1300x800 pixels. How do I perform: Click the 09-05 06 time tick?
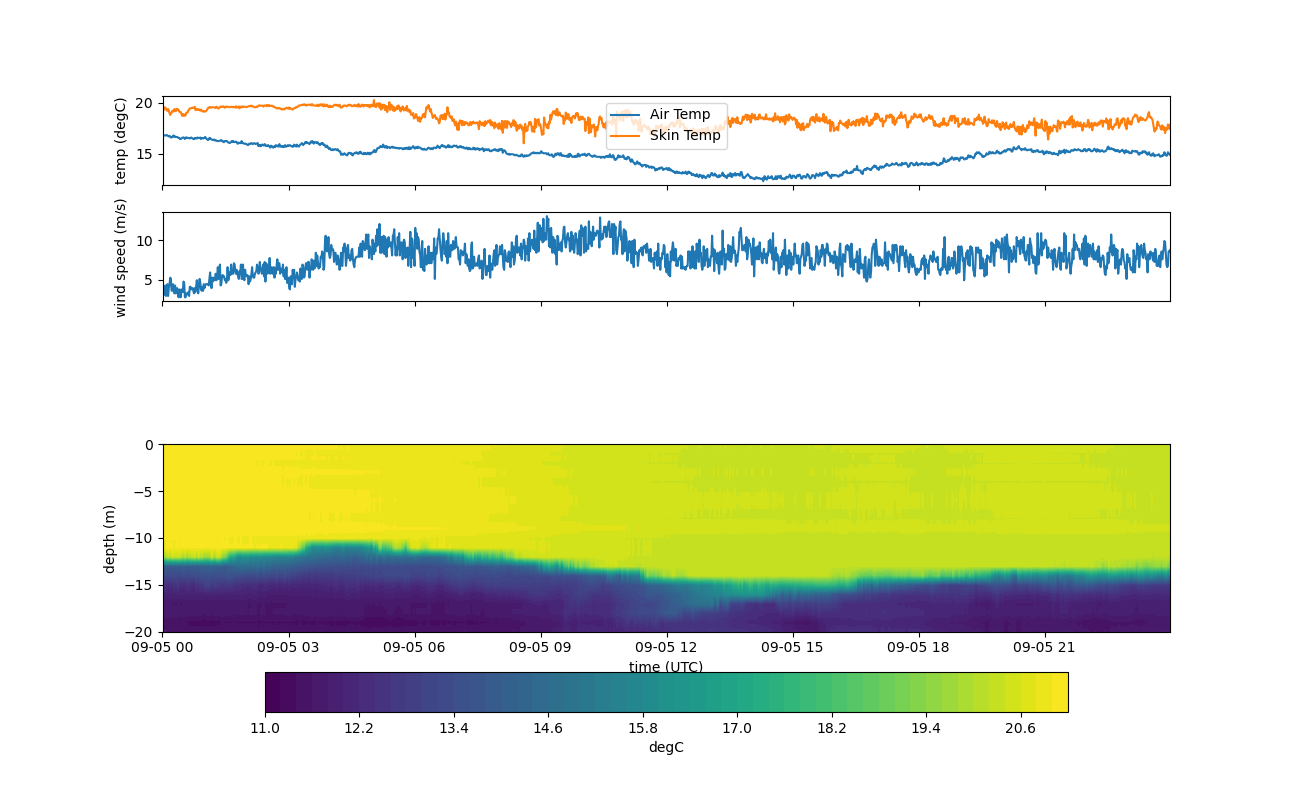(415, 647)
